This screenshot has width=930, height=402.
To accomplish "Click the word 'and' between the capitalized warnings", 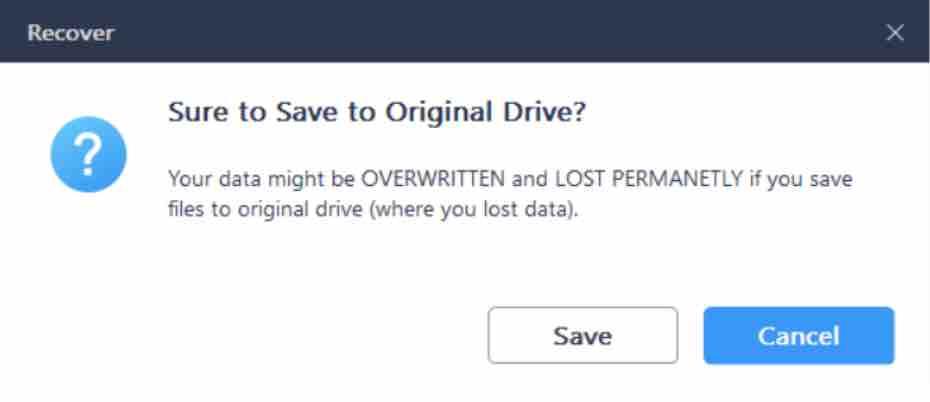I will click(530, 178).
